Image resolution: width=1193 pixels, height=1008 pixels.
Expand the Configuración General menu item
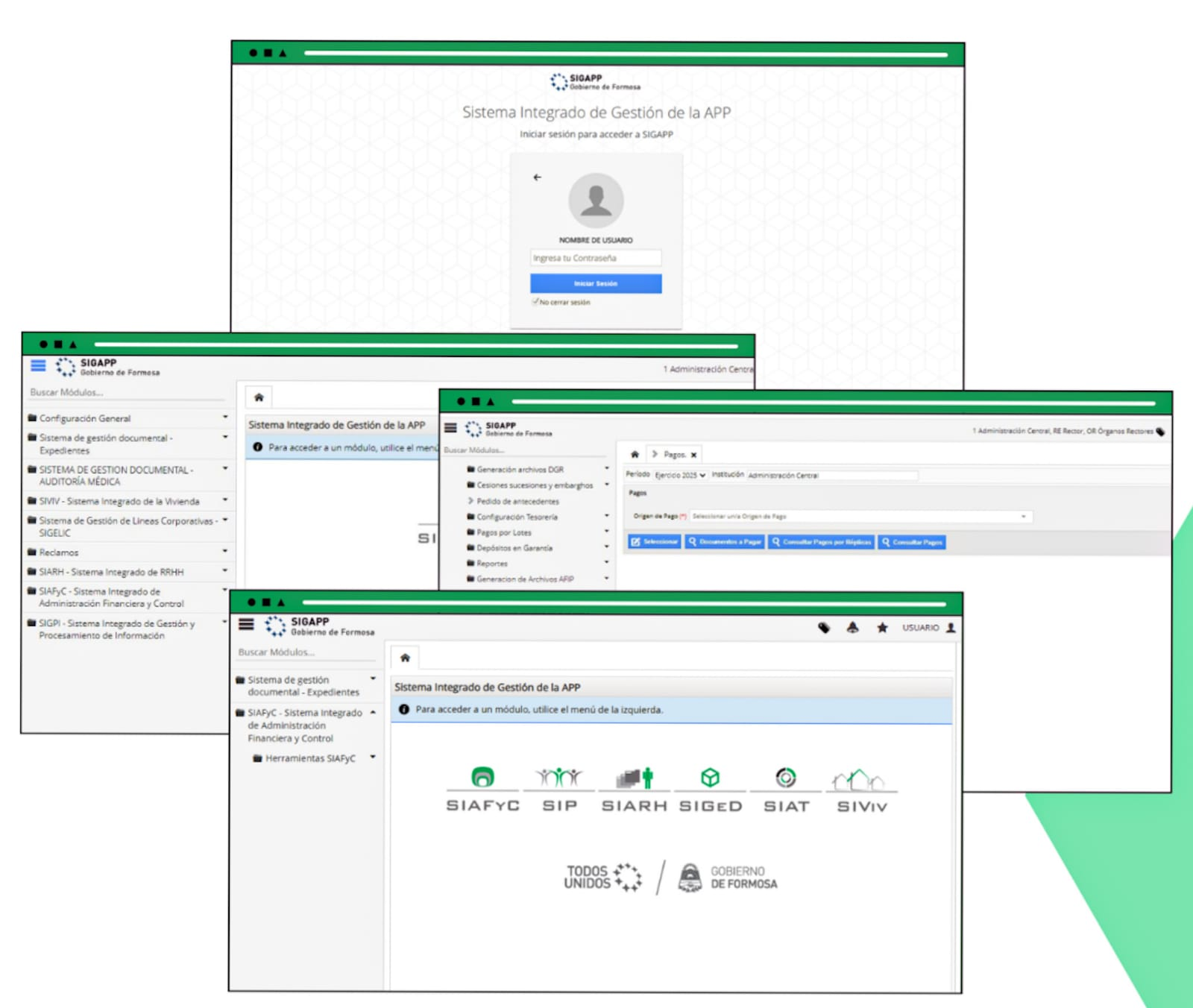pos(85,418)
